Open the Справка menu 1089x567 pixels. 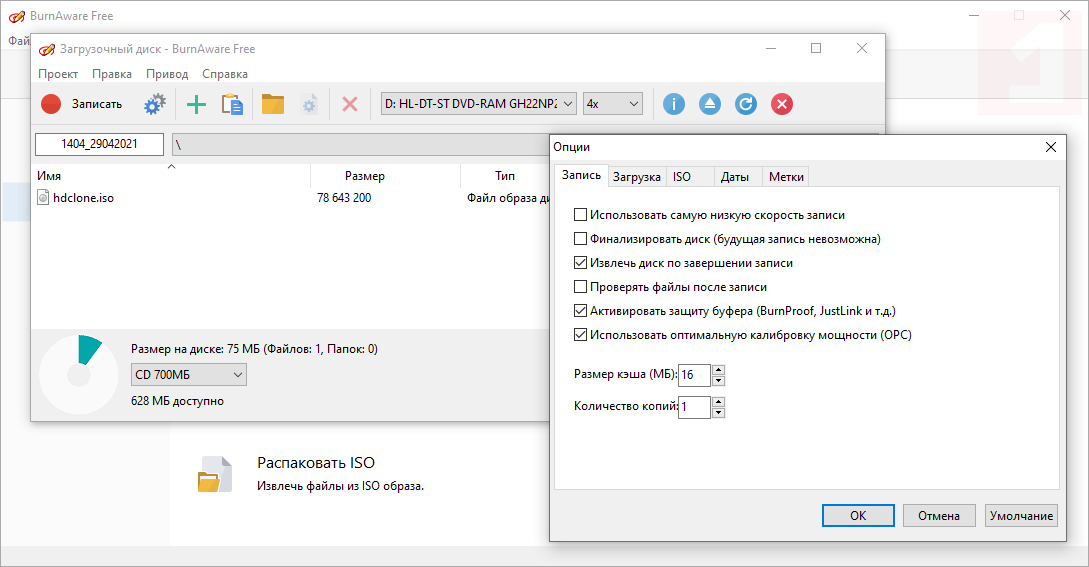pyautogui.click(x=224, y=74)
